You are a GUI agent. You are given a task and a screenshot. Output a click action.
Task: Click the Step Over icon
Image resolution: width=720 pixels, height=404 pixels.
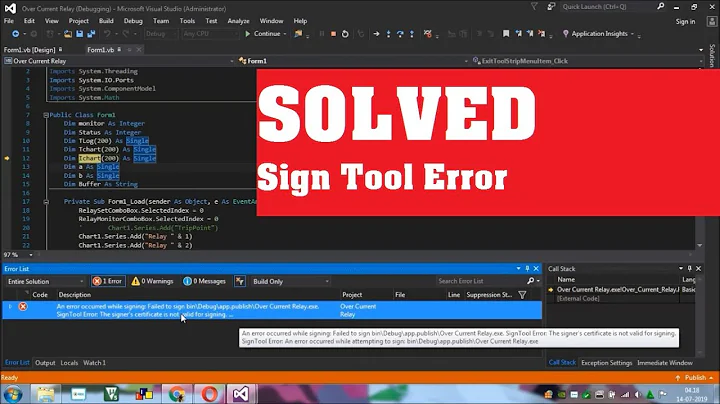point(400,34)
